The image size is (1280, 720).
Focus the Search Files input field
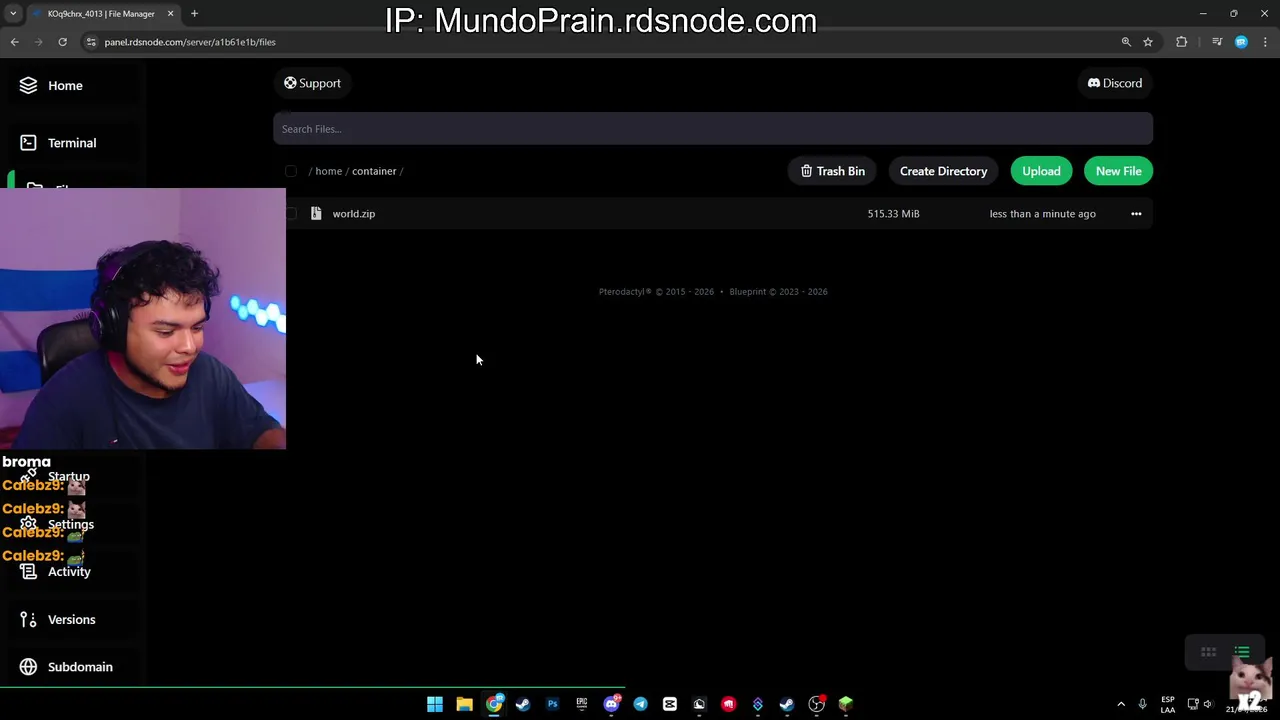(x=712, y=129)
